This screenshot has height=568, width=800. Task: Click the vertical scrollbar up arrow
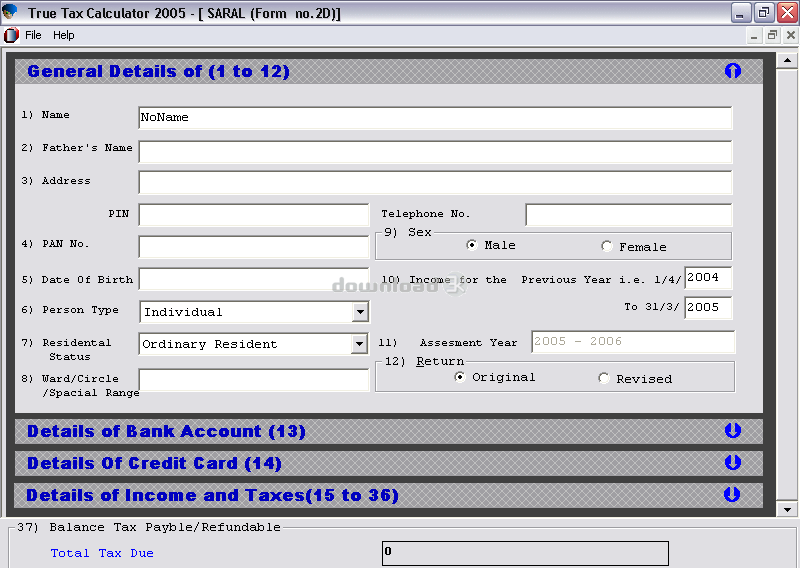coord(787,60)
